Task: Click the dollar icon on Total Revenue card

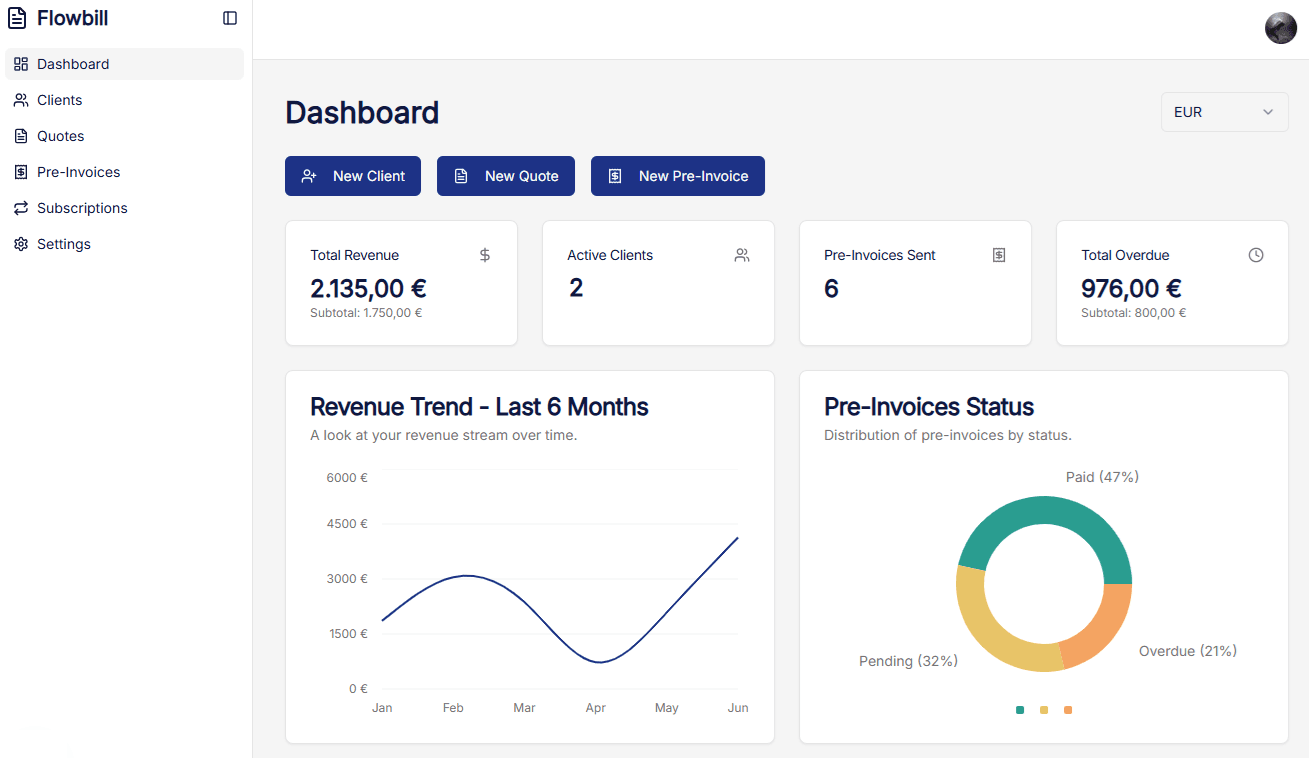Action: [x=485, y=255]
